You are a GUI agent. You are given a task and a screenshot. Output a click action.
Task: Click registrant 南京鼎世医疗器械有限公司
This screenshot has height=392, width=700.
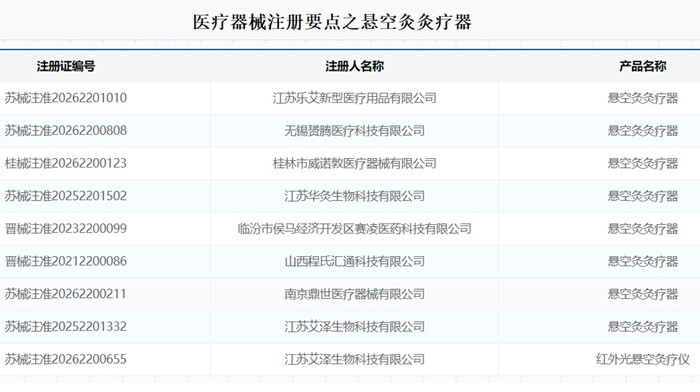coord(354,294)
